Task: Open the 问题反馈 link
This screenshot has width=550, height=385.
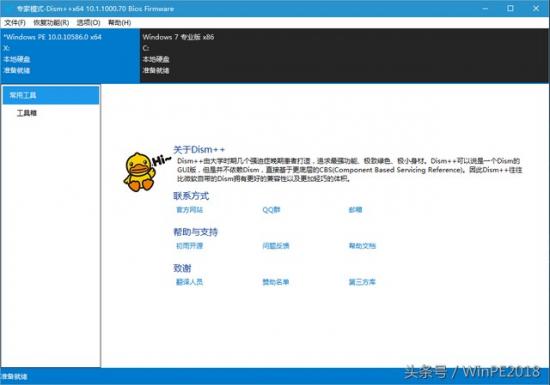Action: tap(276, 246)
